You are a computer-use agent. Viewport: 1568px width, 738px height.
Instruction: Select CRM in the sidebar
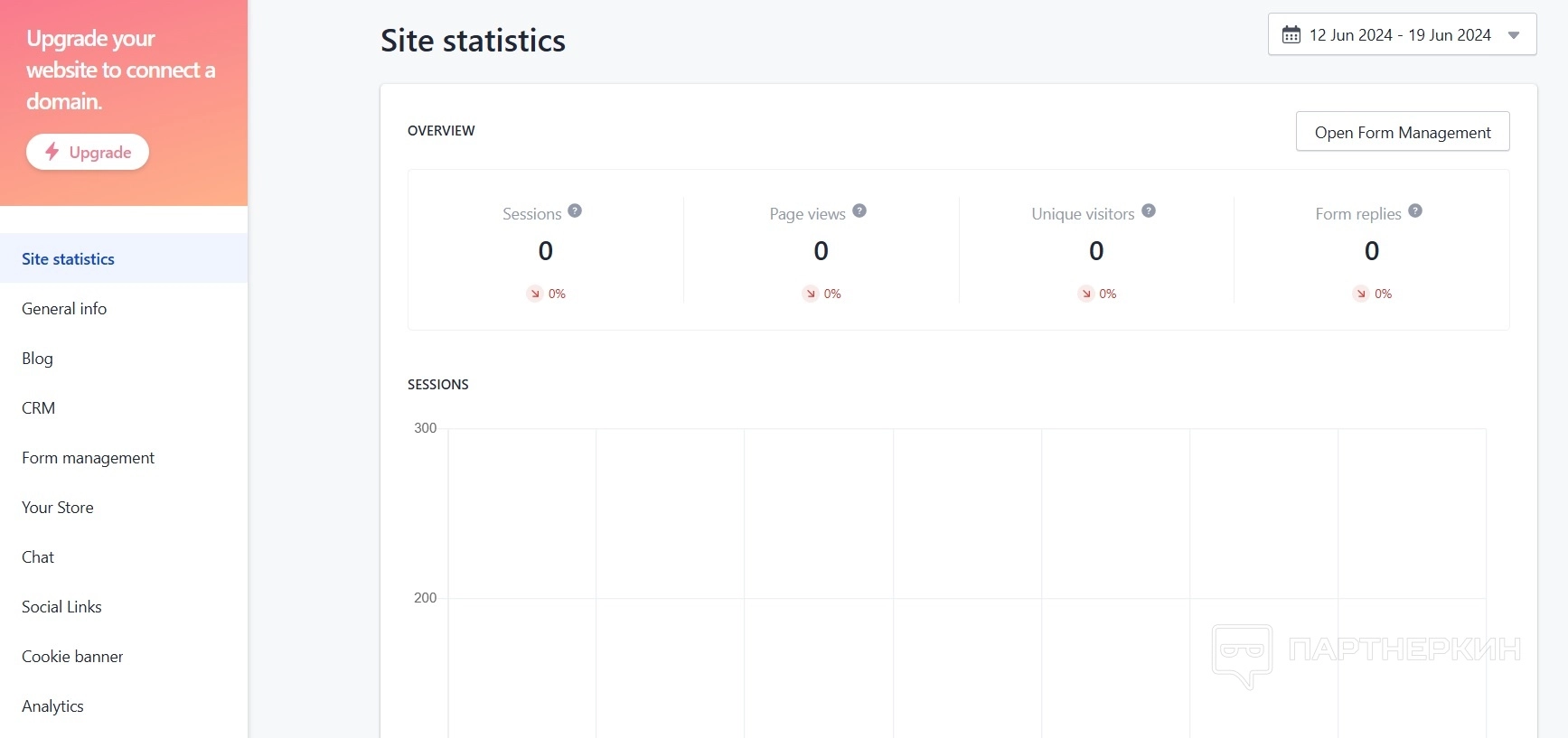coord(39,408)
